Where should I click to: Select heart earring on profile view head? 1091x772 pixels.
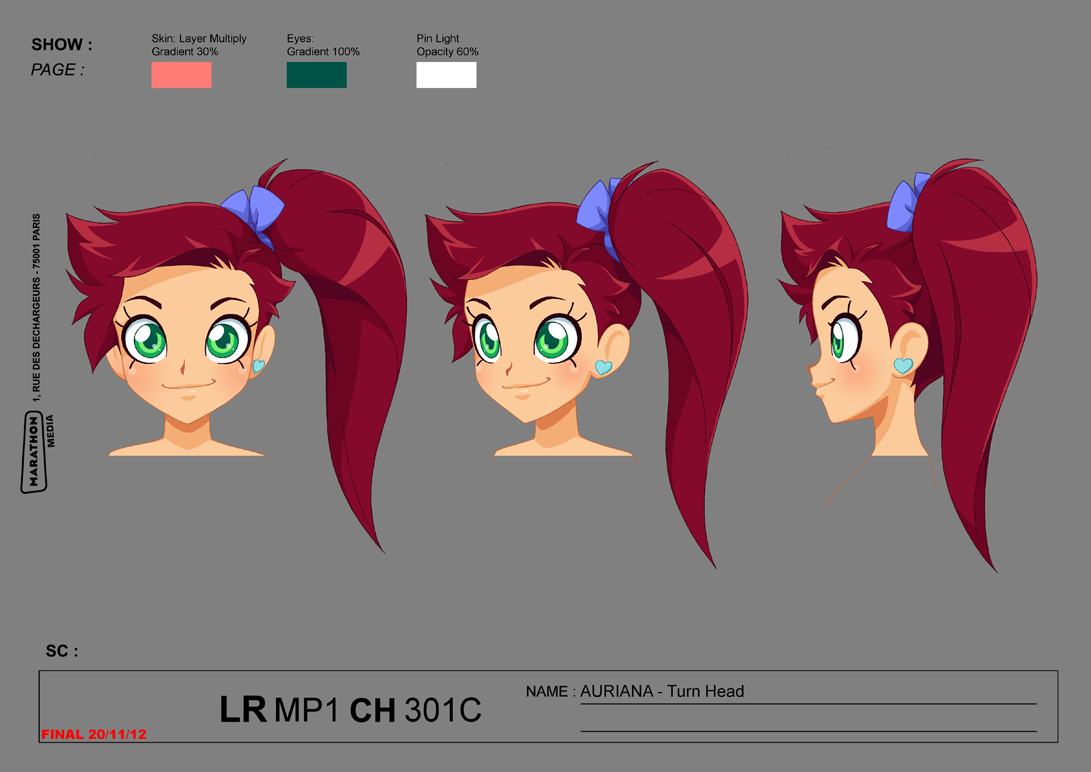[903, 366]
